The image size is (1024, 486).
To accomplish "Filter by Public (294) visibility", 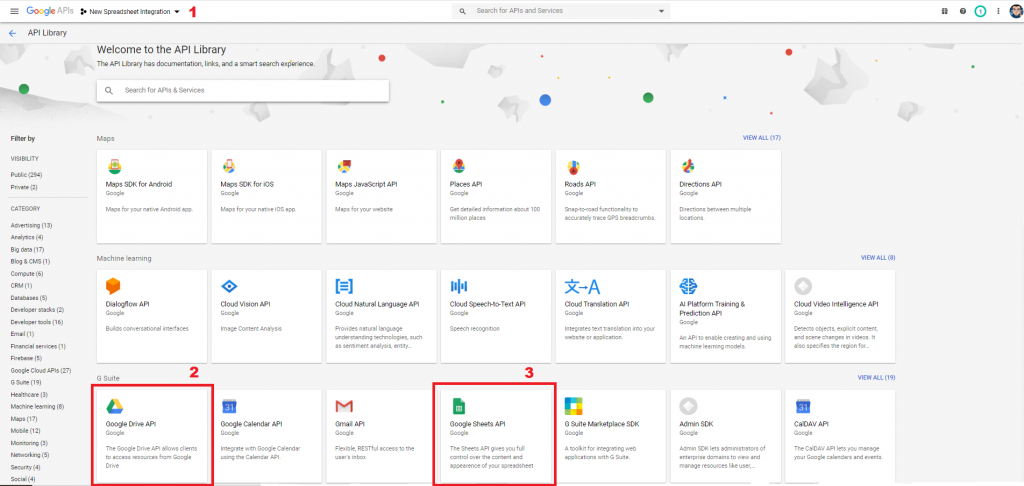I will (x=27, y=175).
